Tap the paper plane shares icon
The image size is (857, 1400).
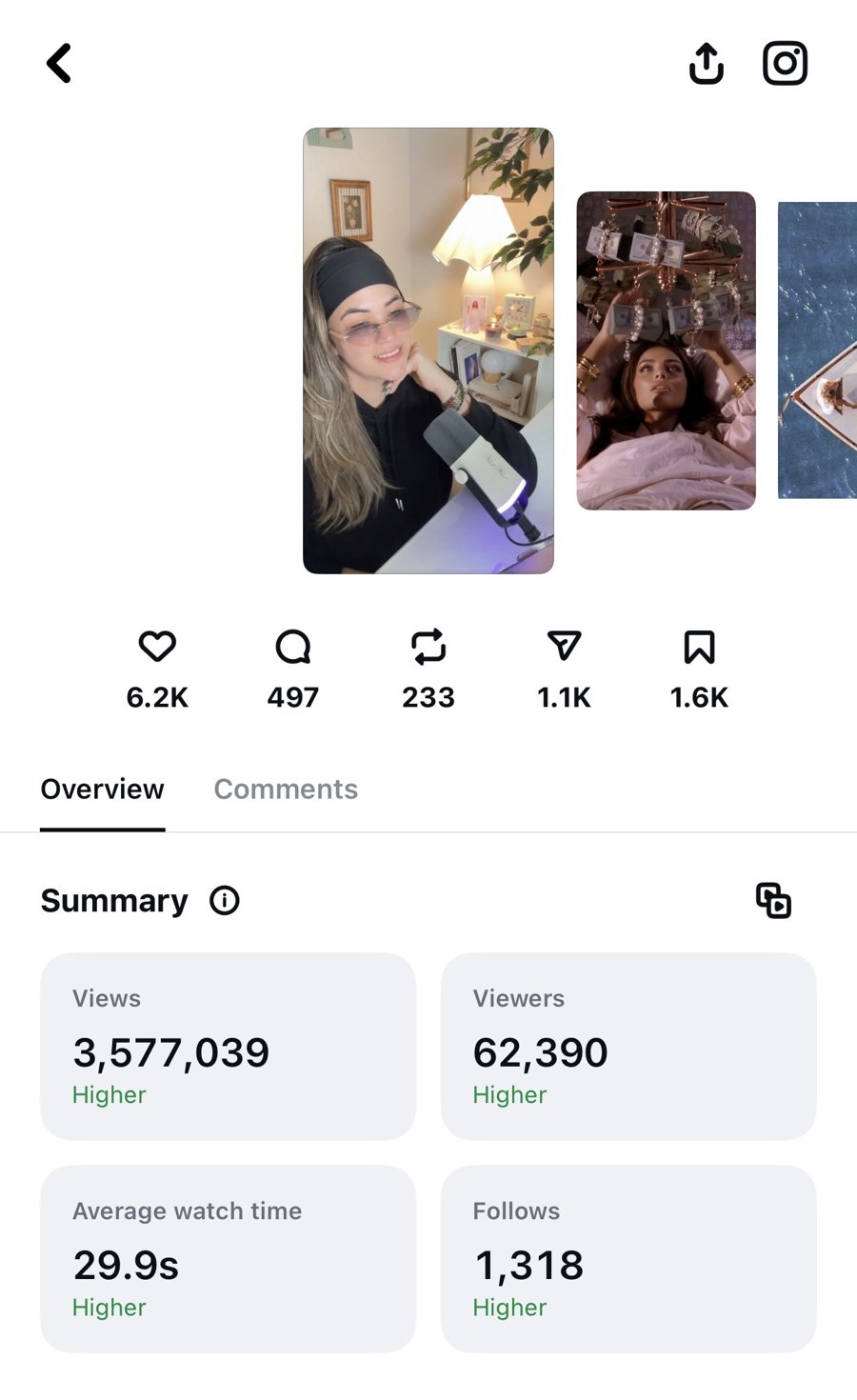pyautogui.click(x=564, y=647)
